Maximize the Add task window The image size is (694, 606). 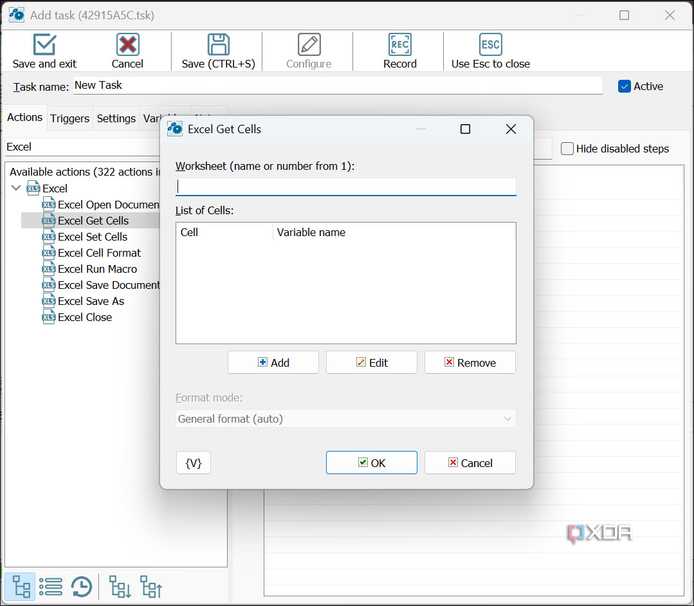click(x=624, y=15)
